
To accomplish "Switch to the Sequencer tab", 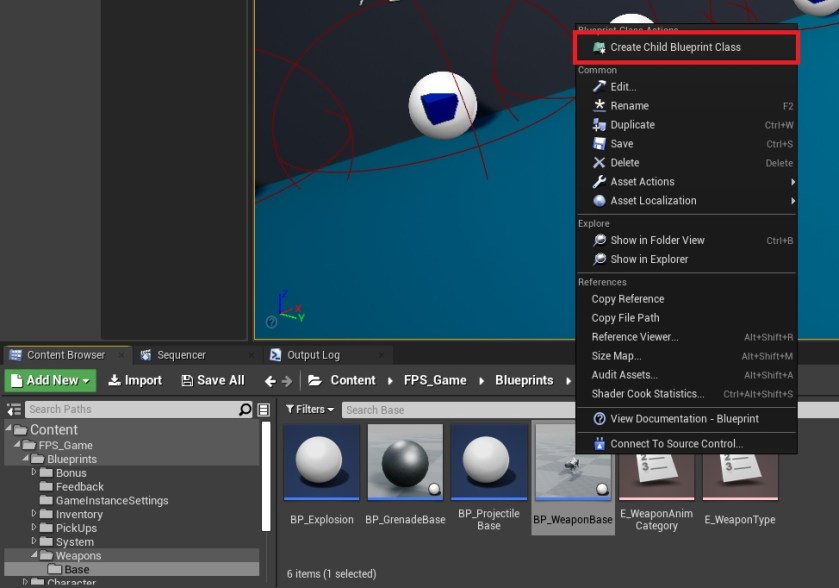I will [180, 355].
